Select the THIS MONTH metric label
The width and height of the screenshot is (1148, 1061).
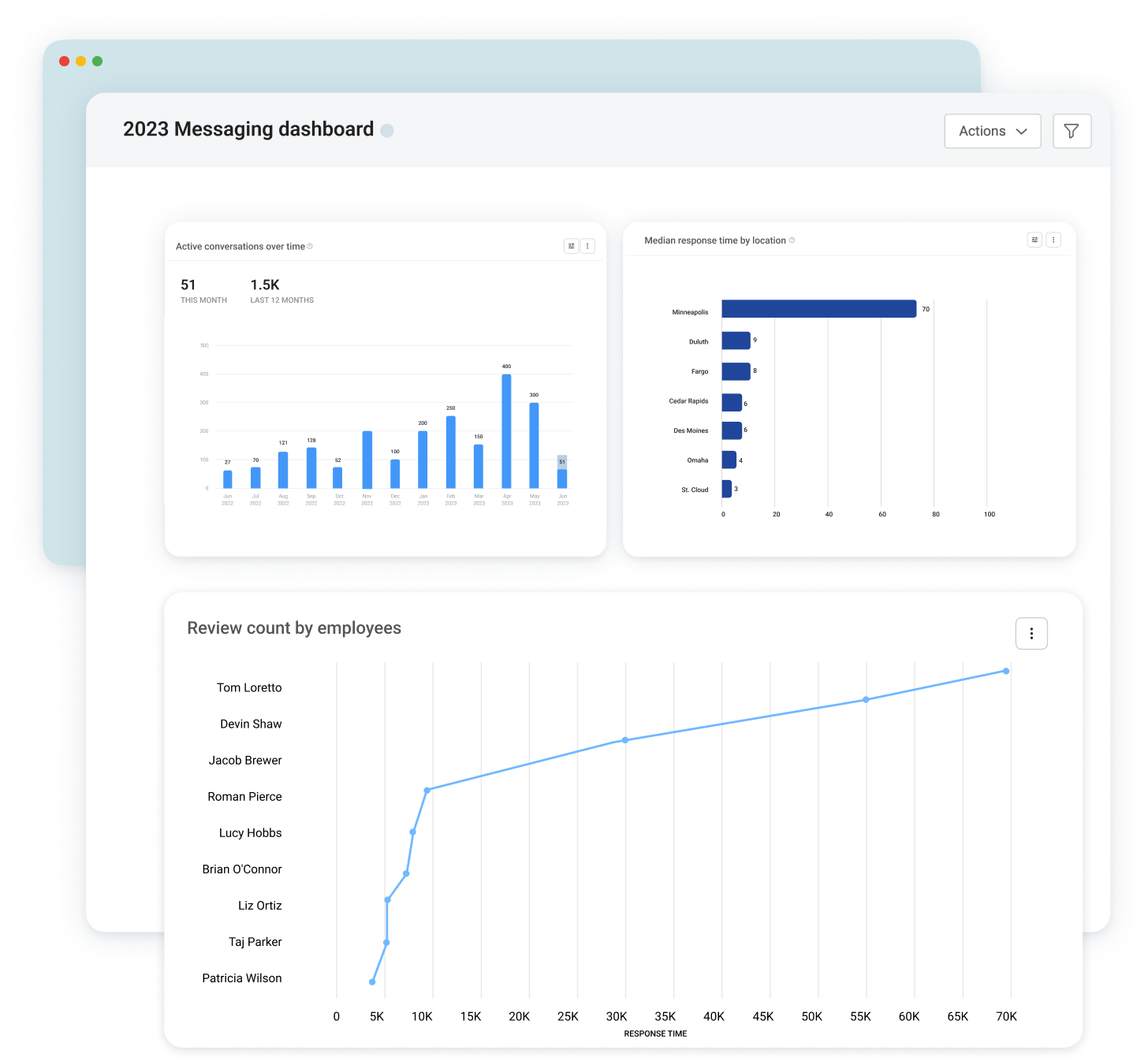(x=203, y=300)
